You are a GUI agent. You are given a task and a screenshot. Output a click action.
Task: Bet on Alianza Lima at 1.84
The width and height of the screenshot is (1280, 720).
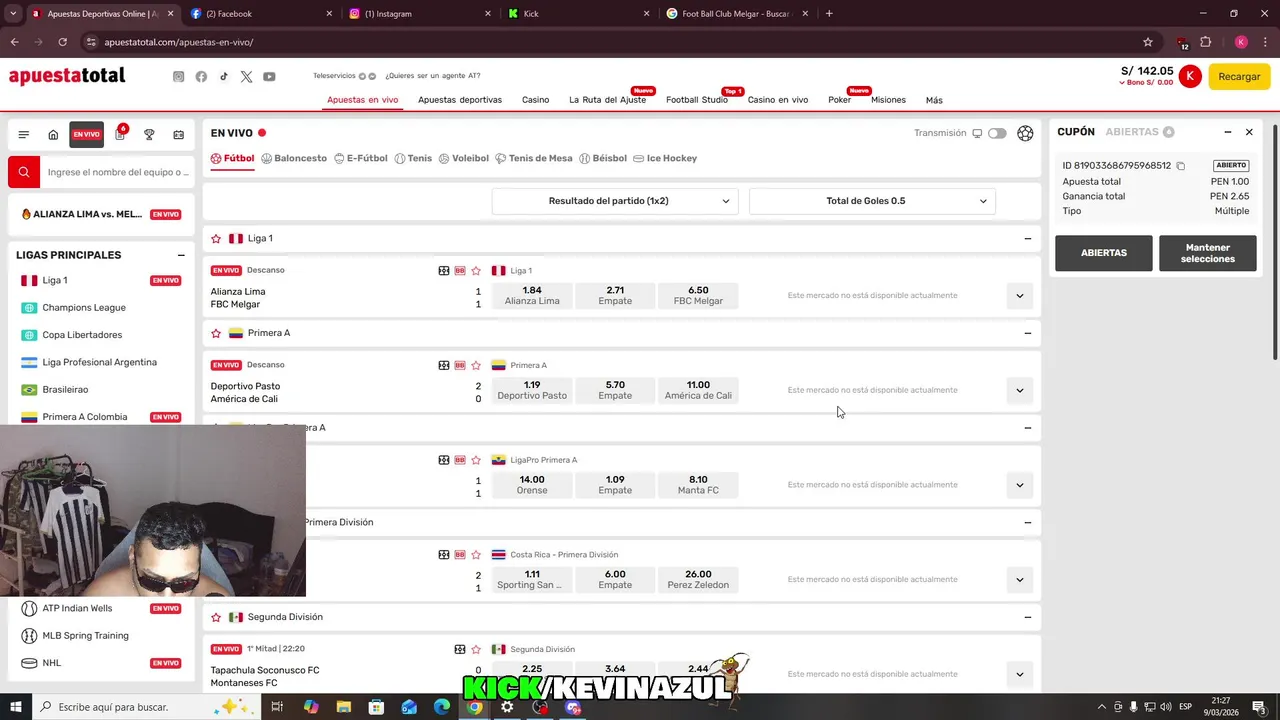[532, 296]
